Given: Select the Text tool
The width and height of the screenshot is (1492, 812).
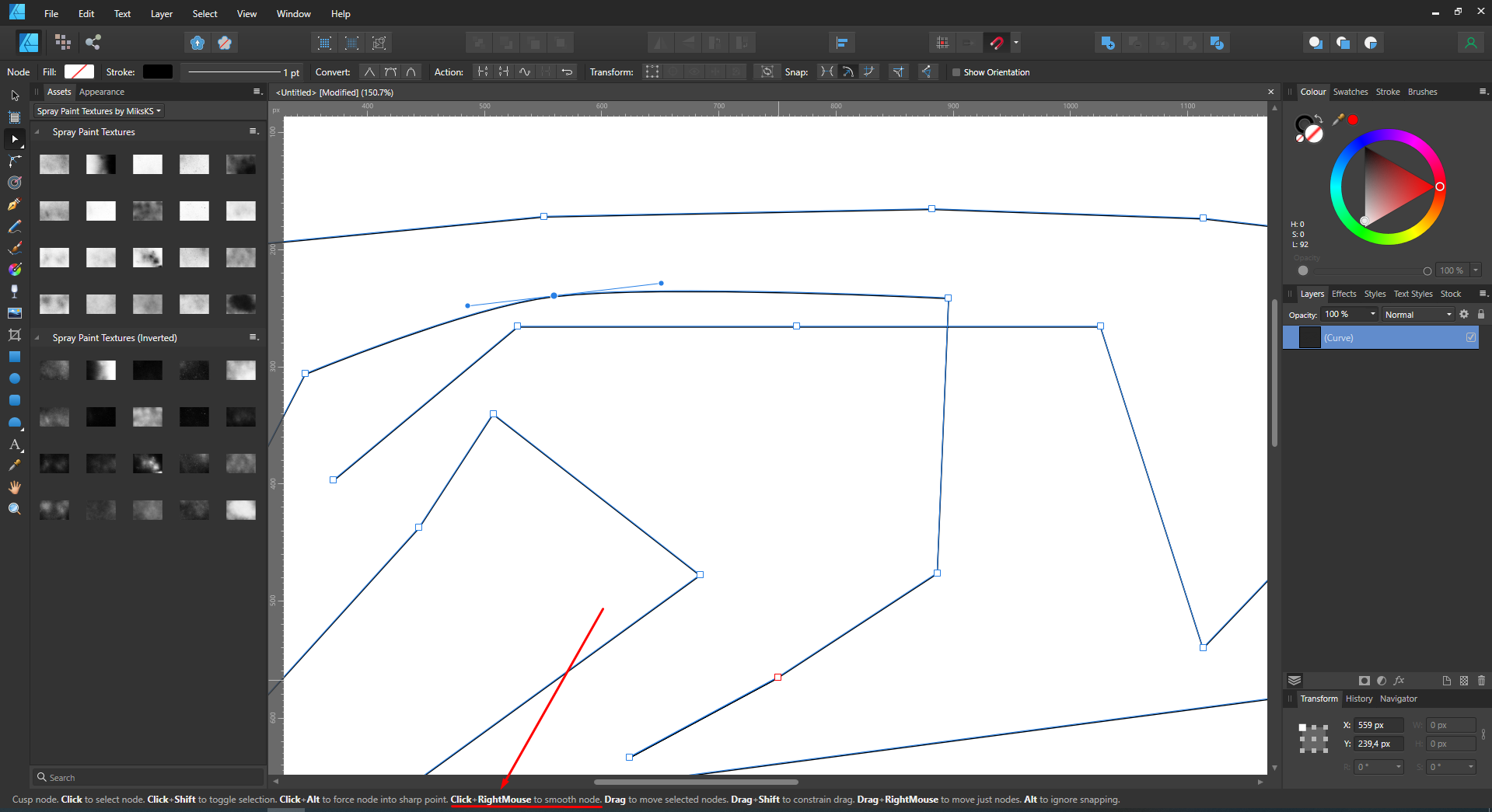Looking at the screenshot, I should (x=14, y=445).
